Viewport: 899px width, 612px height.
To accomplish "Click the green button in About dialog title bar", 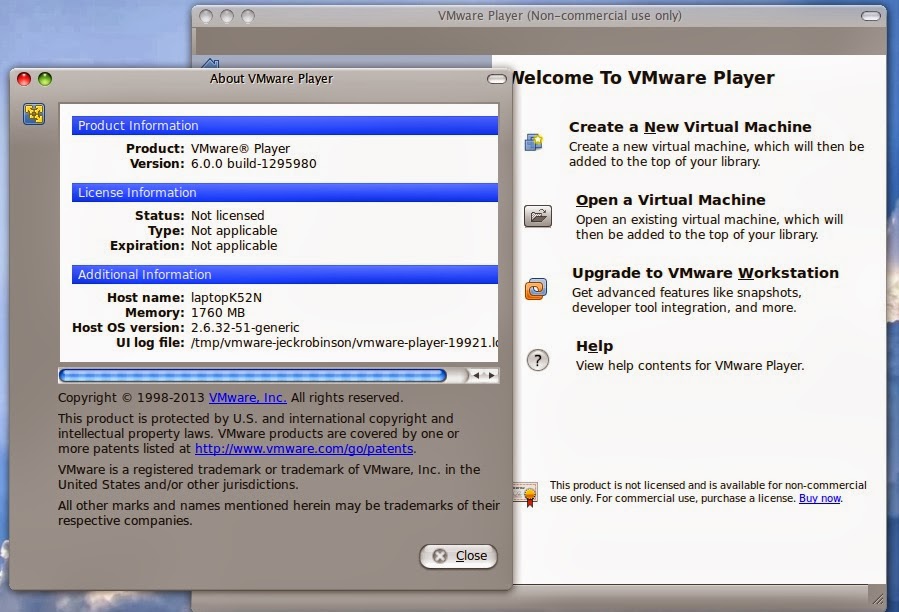I will tap(45, 79).
